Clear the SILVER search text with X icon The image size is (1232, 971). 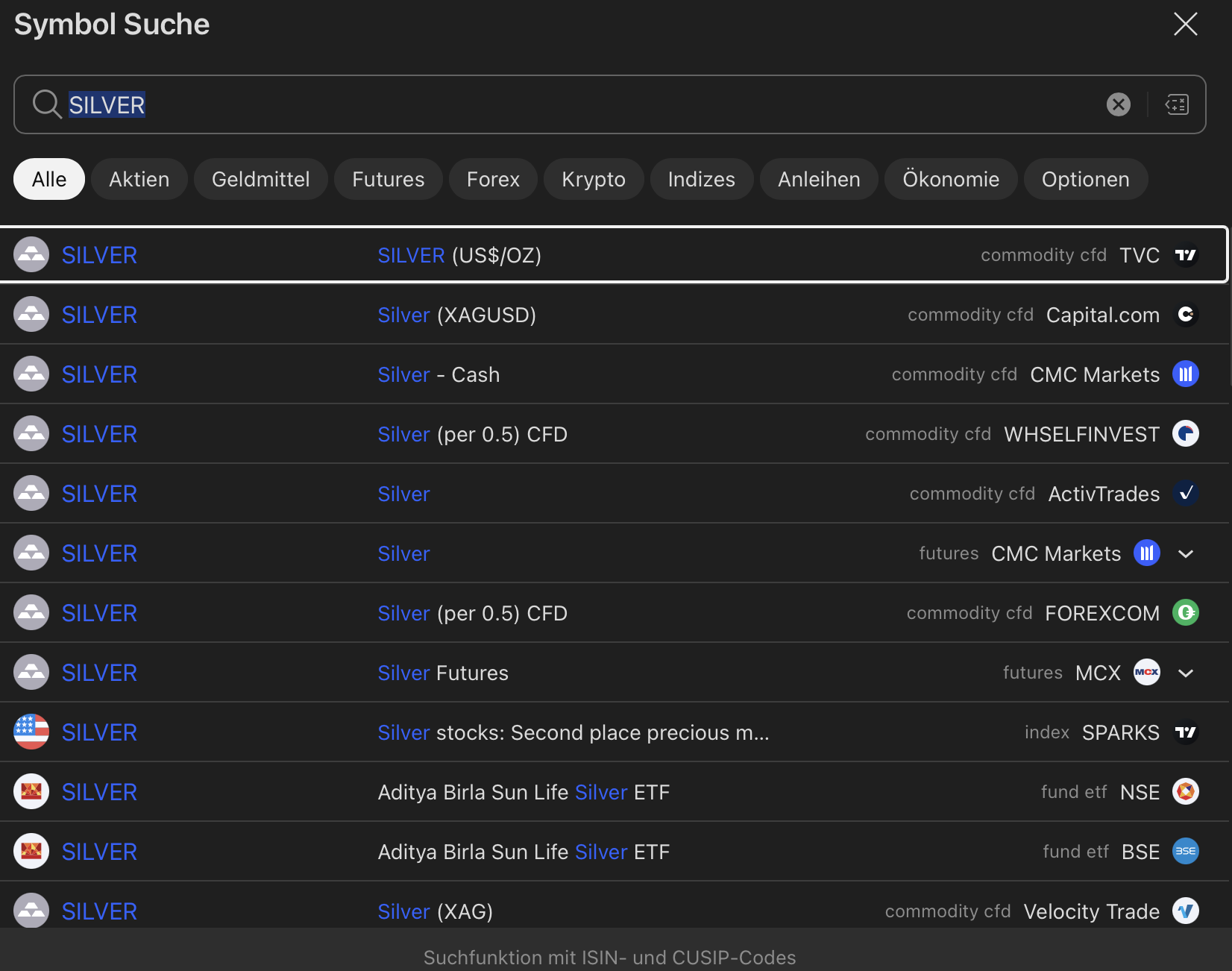point(1118,104)
